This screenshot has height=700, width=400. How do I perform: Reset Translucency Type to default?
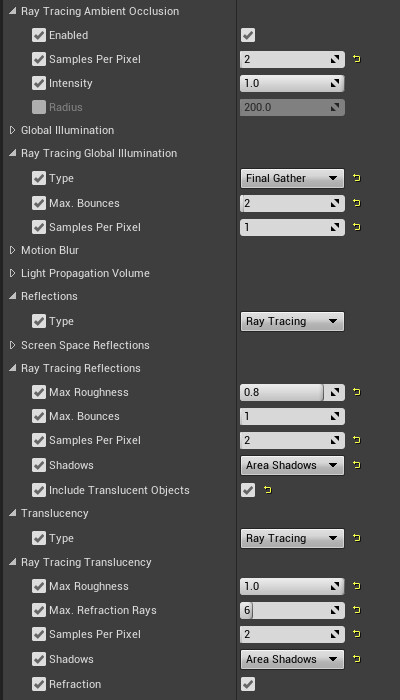click(357, 538)
